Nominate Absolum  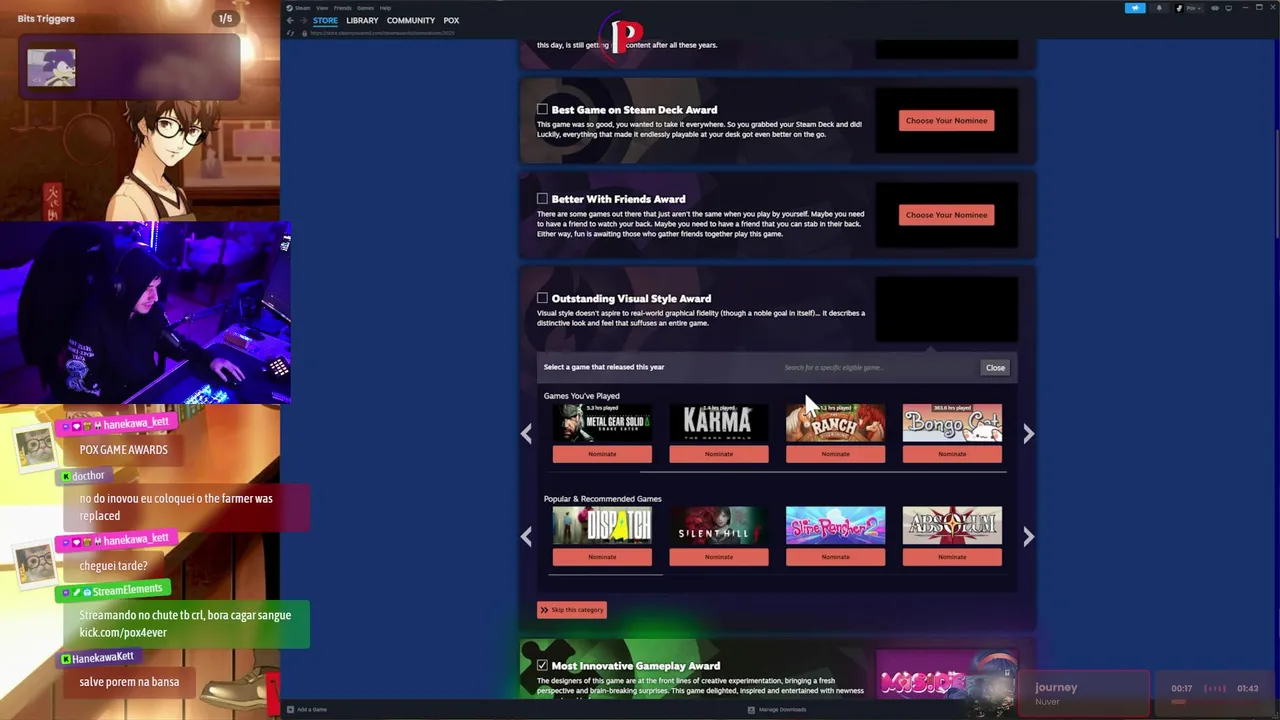tap(952, 557)
